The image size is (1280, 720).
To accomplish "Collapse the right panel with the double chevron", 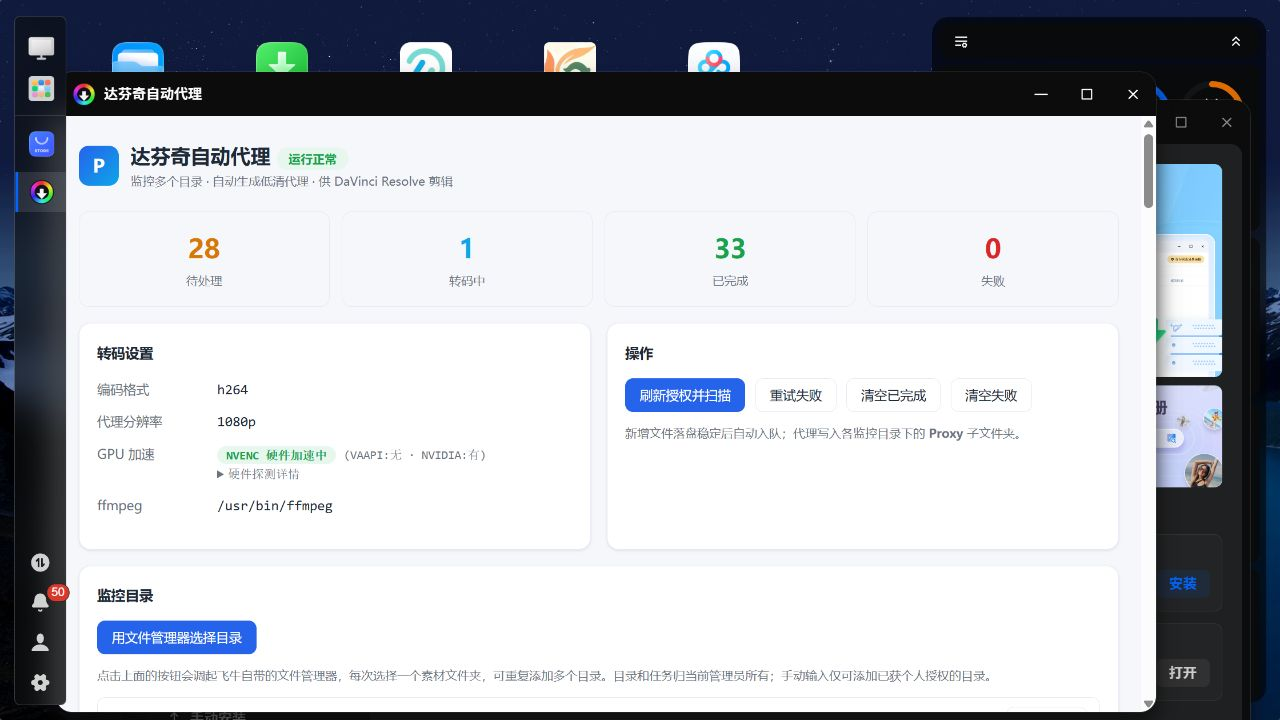I will (1236, 42).
